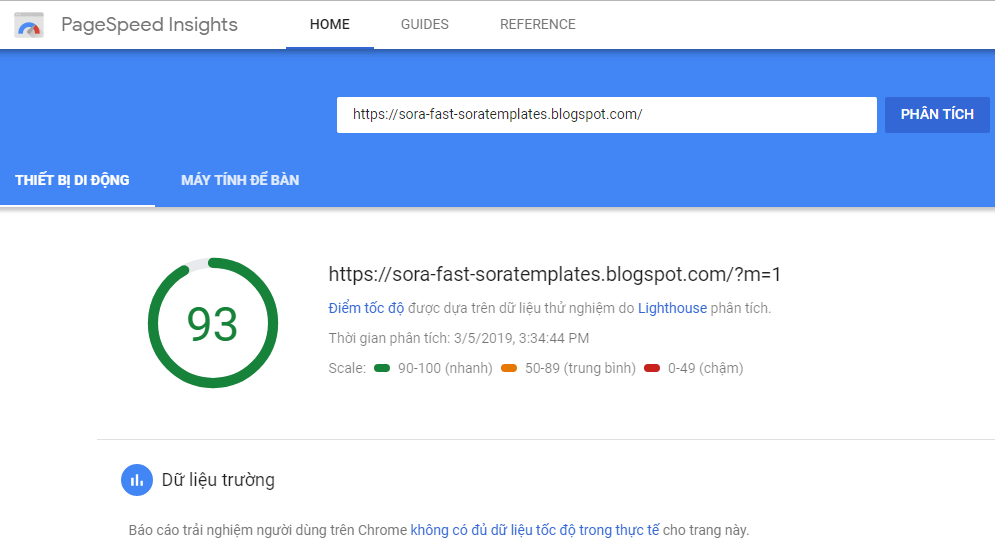
Task: Switch to the MÁY TÍNH ĐỂ BÀN tab
Action: click(x=240, y=180)
